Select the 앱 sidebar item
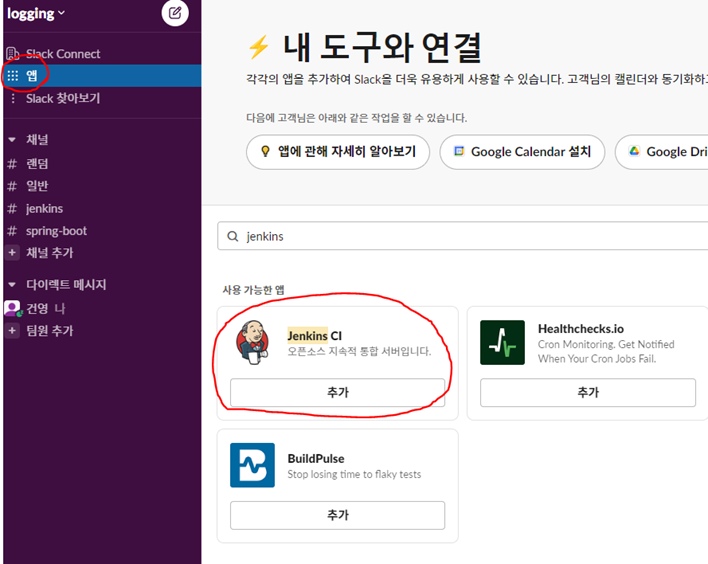The height and width of the screenshot is (564, 708). [x=102, y=75]
